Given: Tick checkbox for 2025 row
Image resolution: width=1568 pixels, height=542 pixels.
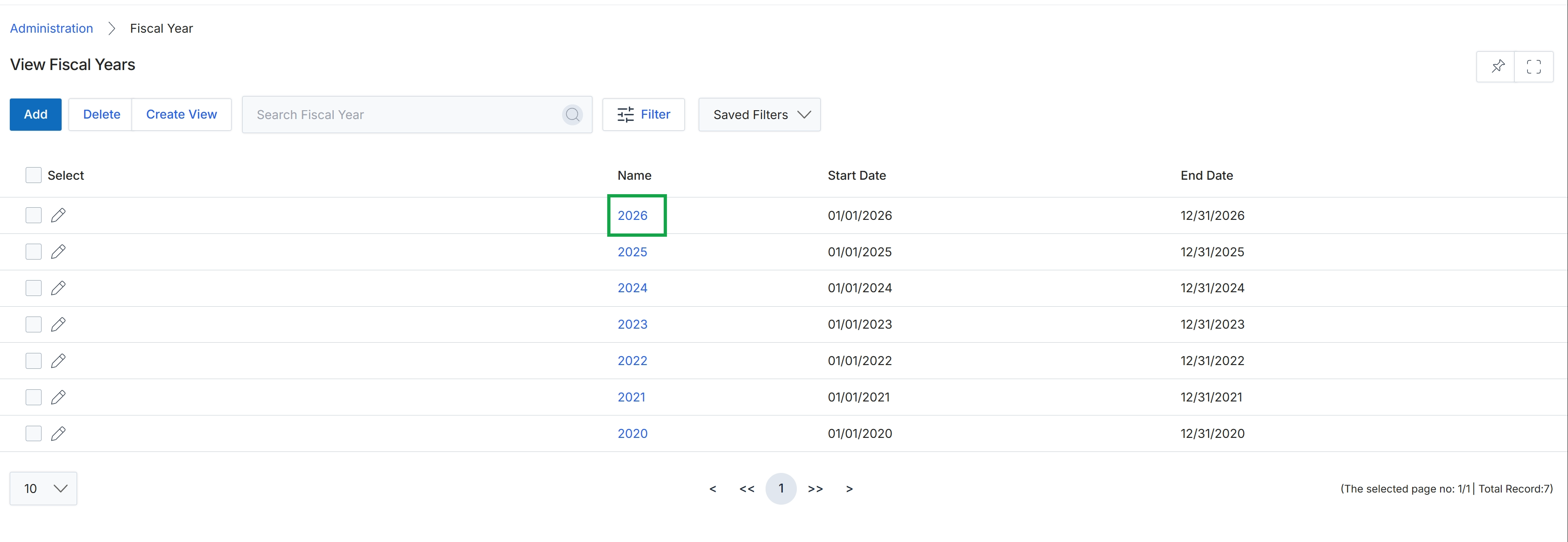Looking at the screenshot, I should [x=34, y=252].
